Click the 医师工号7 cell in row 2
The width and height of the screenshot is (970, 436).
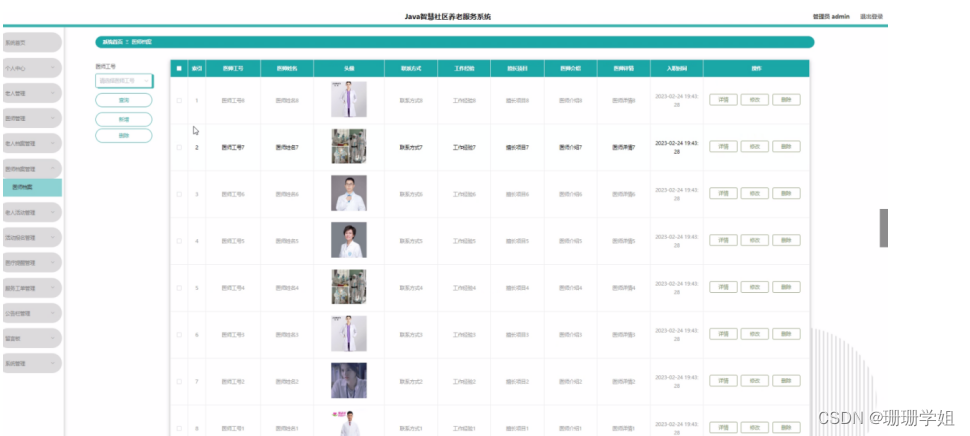pos(233,148)
